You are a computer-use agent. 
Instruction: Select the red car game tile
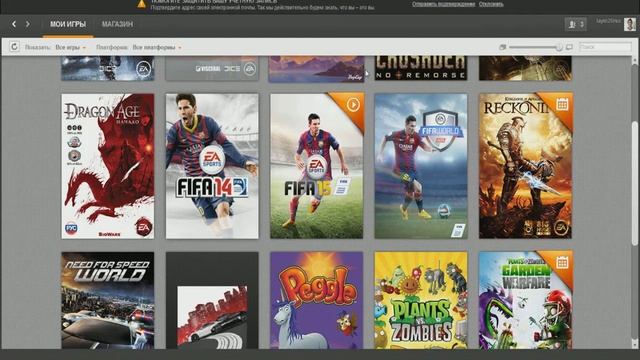[212, 300]
